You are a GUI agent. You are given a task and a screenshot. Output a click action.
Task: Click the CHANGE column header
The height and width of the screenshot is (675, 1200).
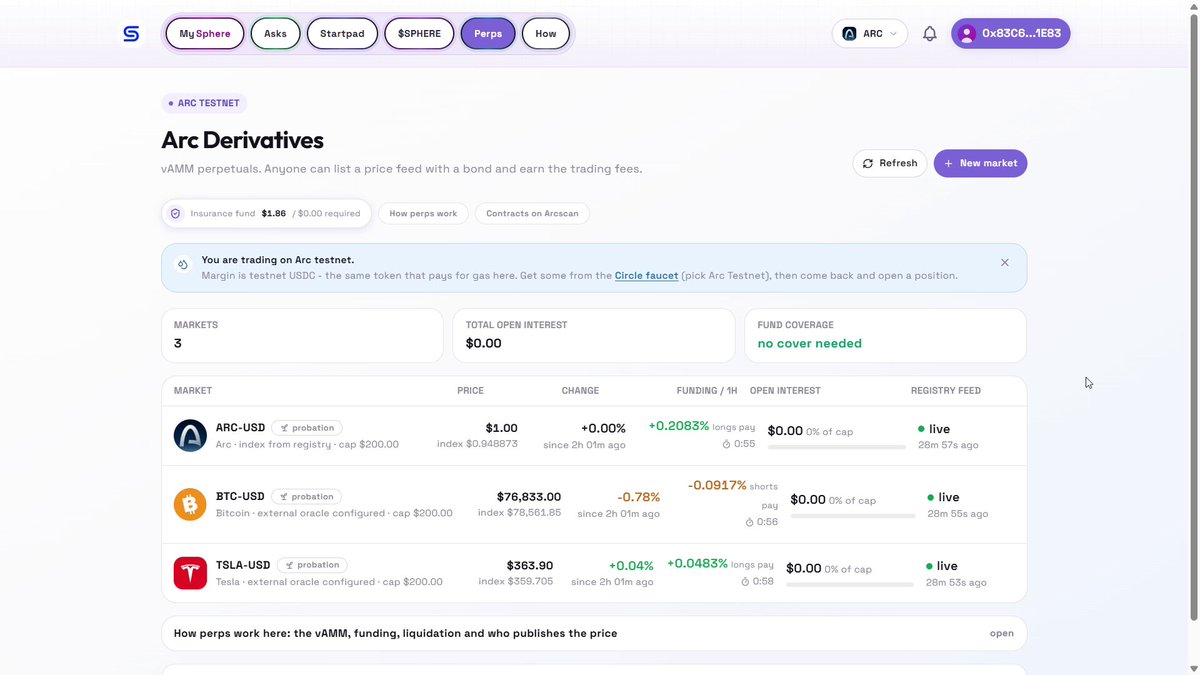pos(580,391)
